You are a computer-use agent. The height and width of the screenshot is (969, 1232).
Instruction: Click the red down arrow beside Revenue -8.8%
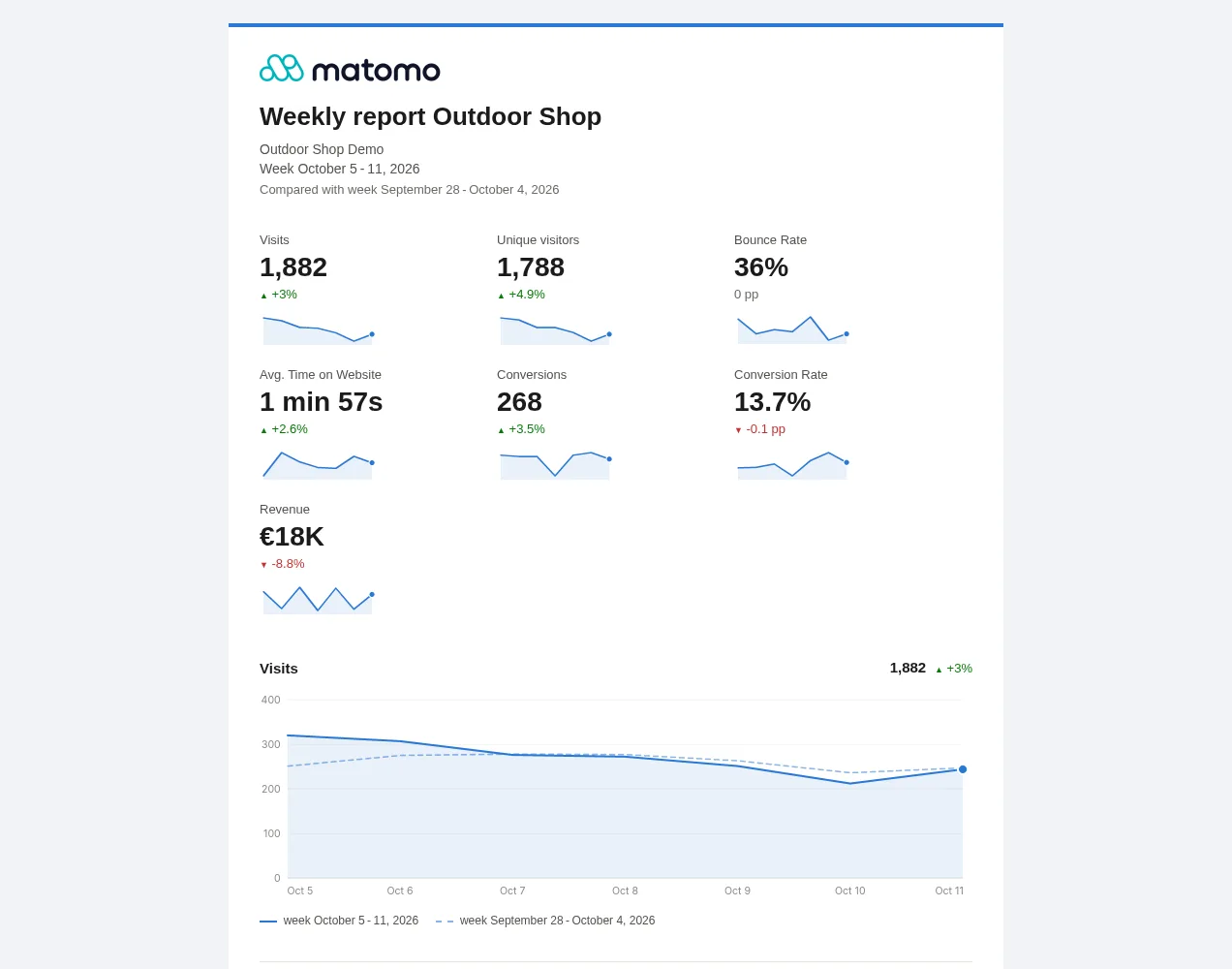point(263,565)
